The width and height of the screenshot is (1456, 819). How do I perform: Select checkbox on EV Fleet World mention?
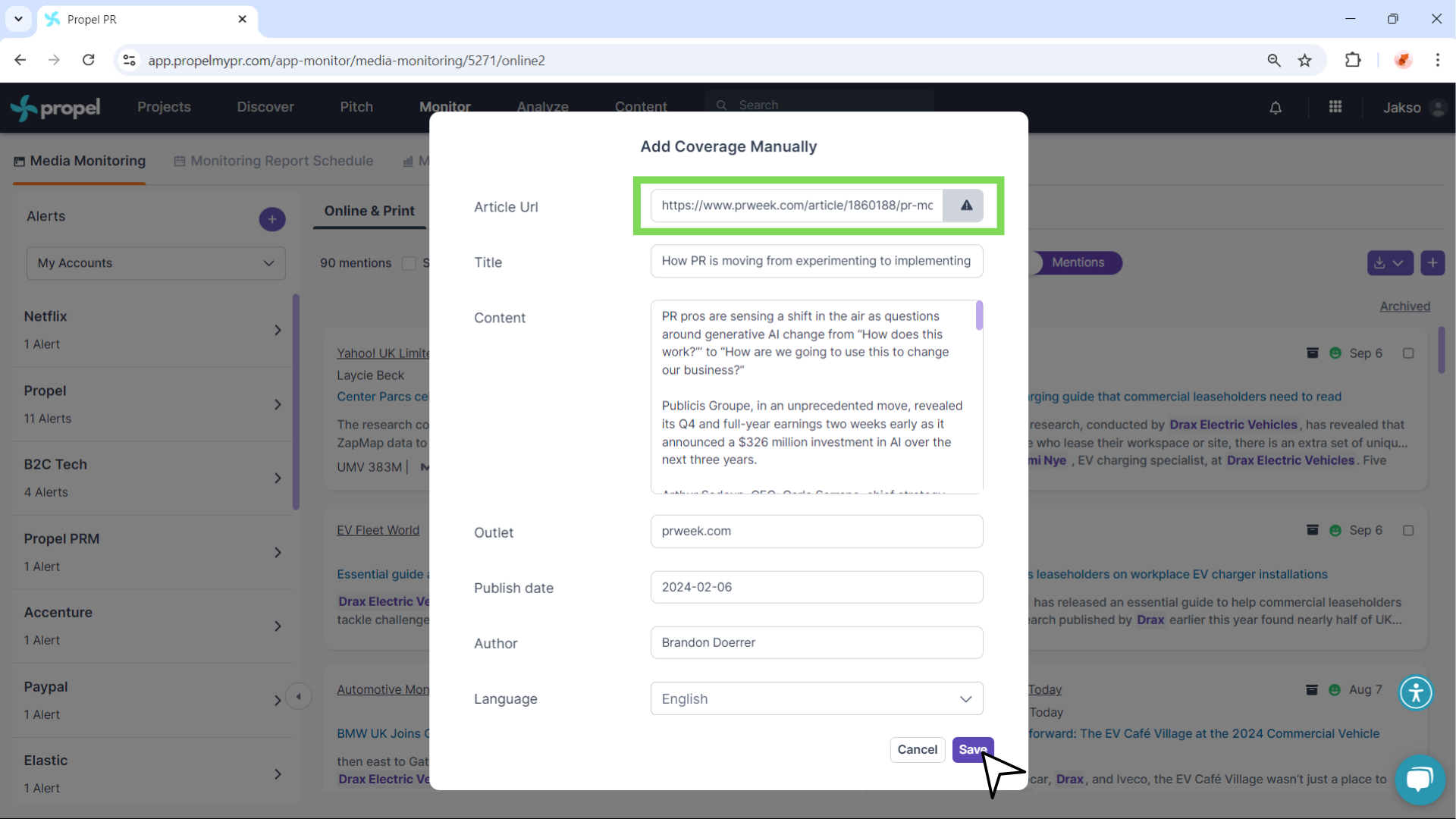(1408, 530)
